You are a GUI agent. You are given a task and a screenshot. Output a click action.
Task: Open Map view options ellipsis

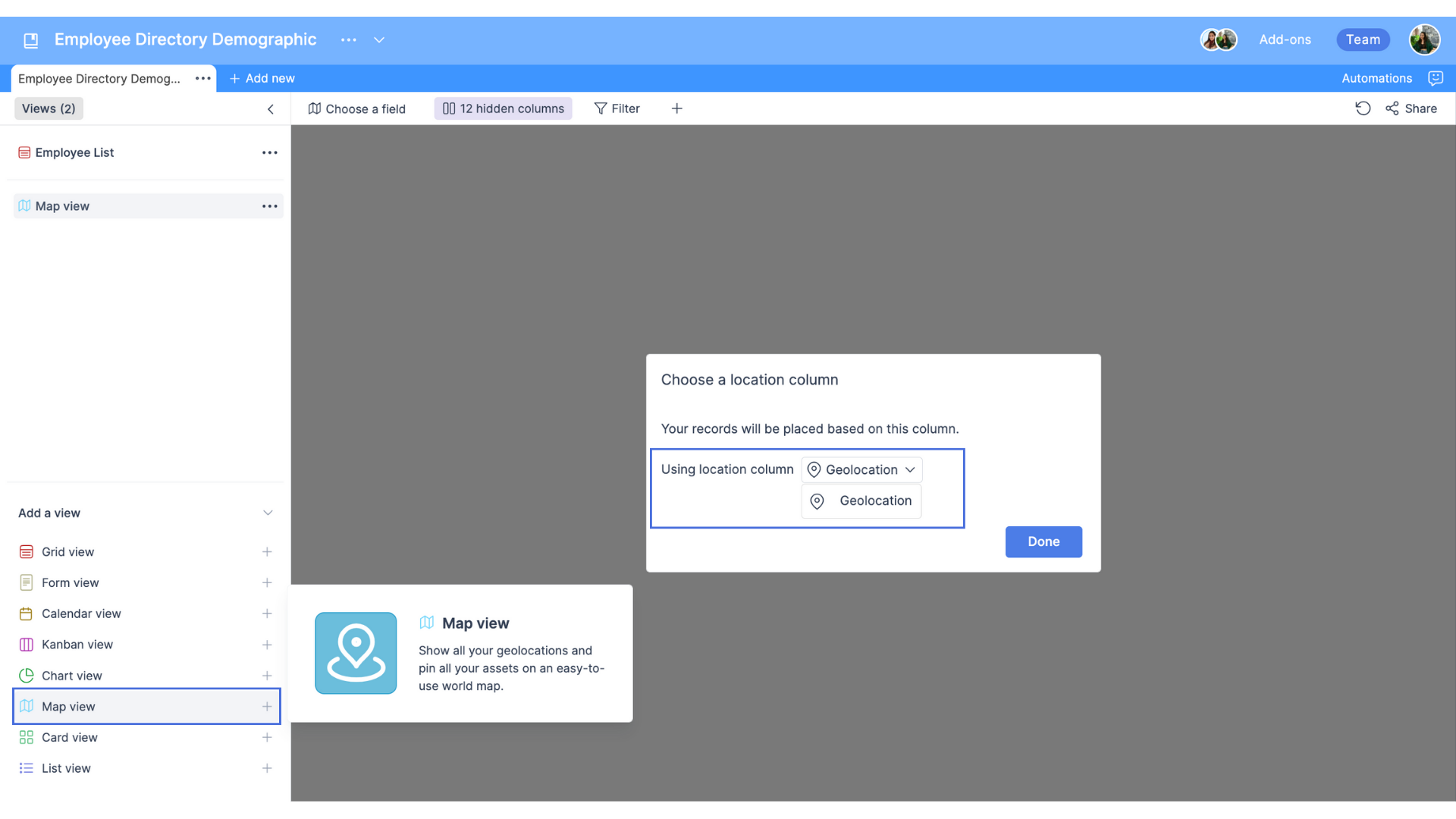pyautogui.click(x=270, y=206)
